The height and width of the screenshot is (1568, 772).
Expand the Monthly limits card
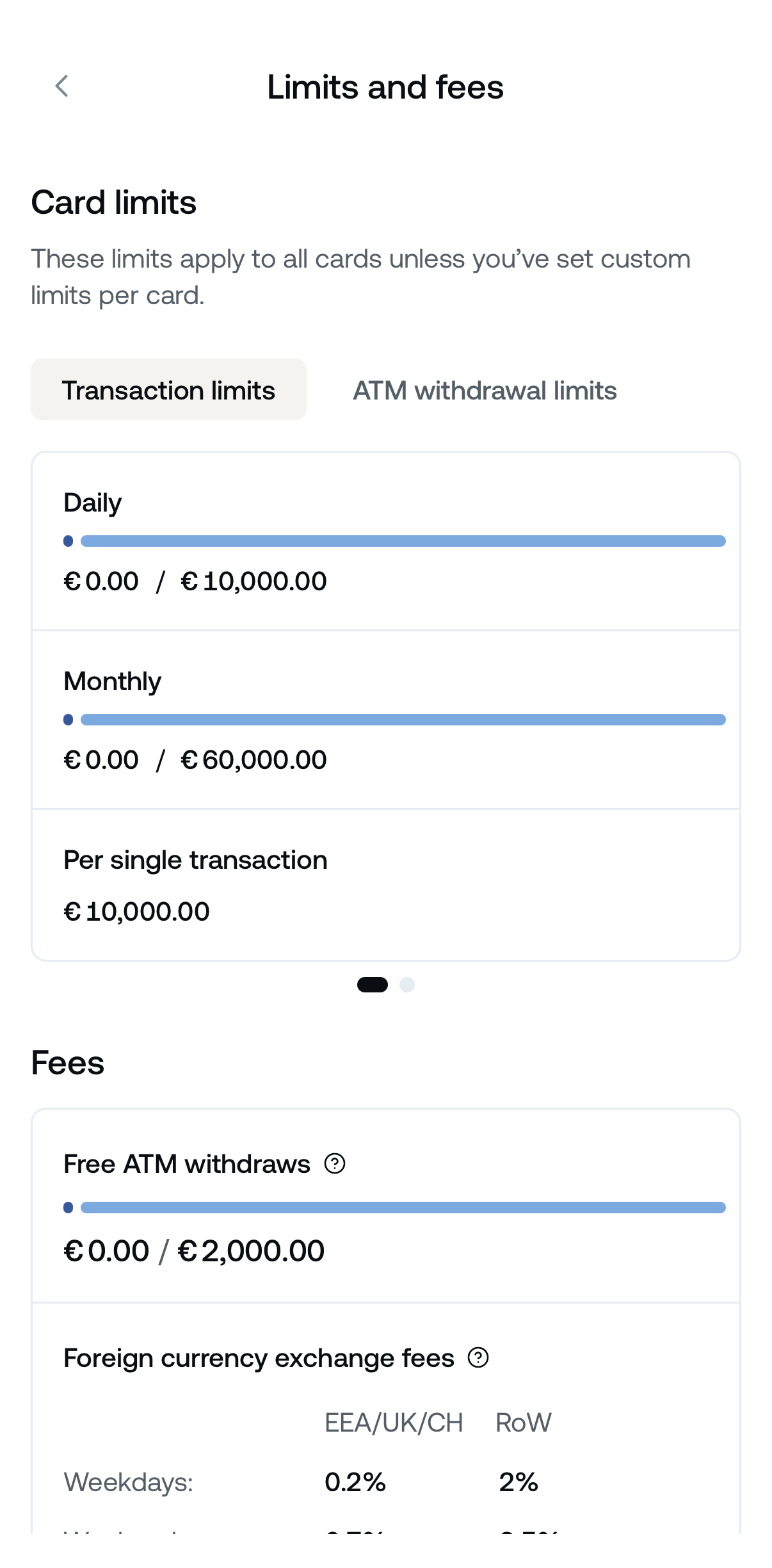[386, 720]
